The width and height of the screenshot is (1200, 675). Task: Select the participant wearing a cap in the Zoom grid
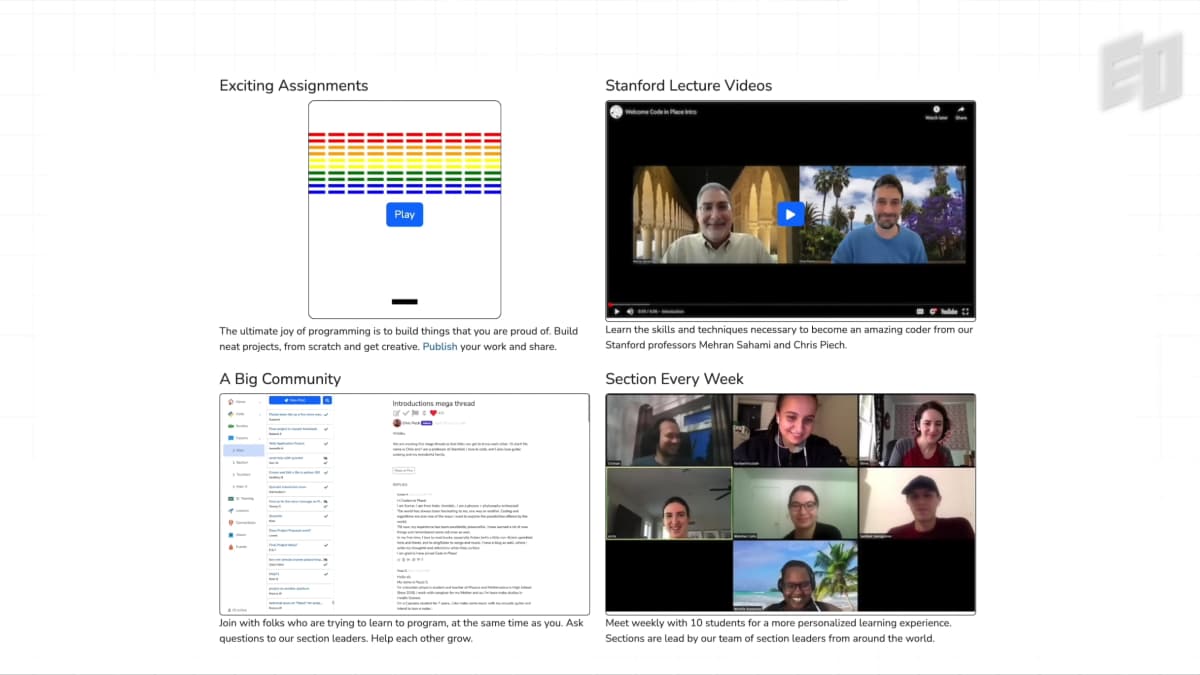point(917,503)
